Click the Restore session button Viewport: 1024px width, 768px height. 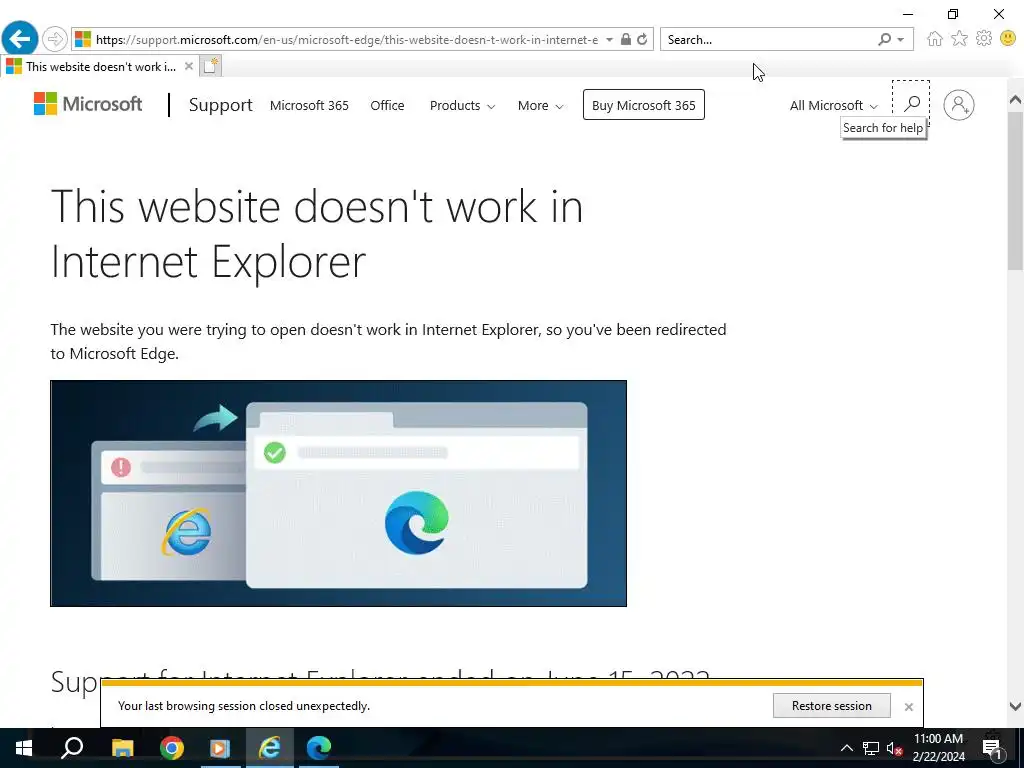point(831,705)
